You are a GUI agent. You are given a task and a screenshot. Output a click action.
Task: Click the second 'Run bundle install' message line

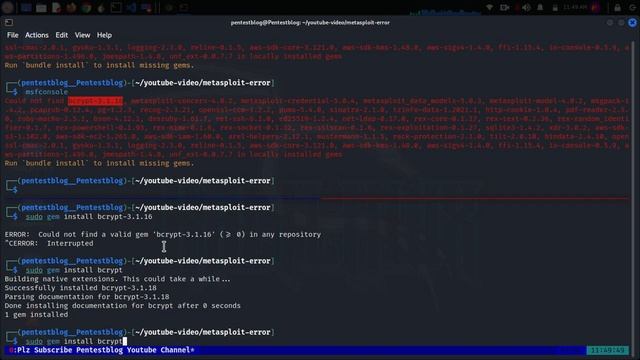99,163
